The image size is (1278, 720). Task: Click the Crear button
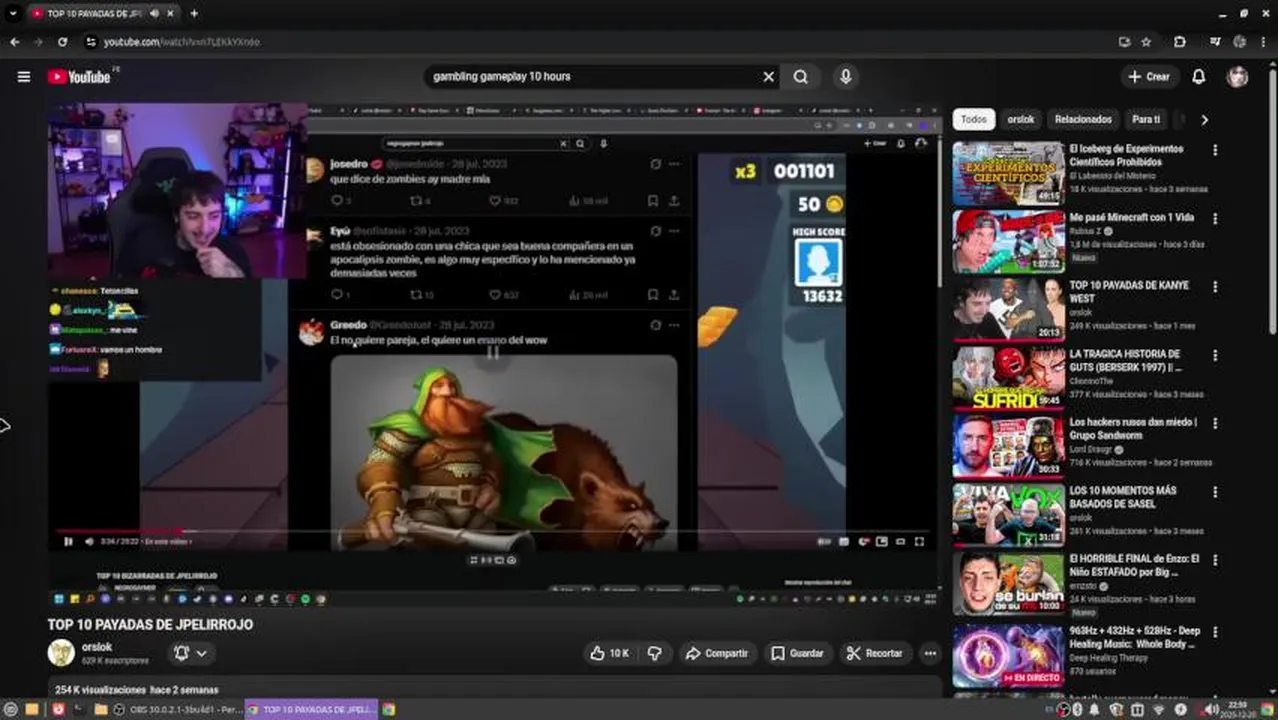tap(1148, 77)
